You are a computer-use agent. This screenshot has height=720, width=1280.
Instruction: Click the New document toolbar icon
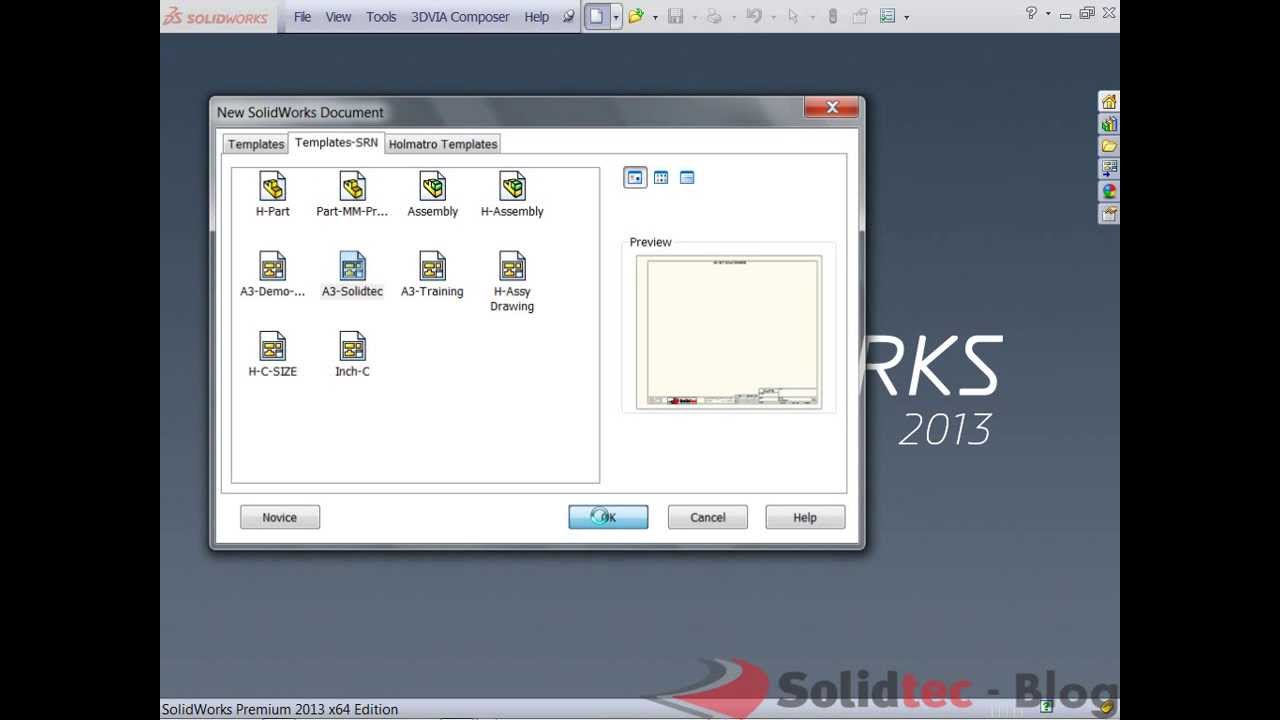tap(597, 16)
